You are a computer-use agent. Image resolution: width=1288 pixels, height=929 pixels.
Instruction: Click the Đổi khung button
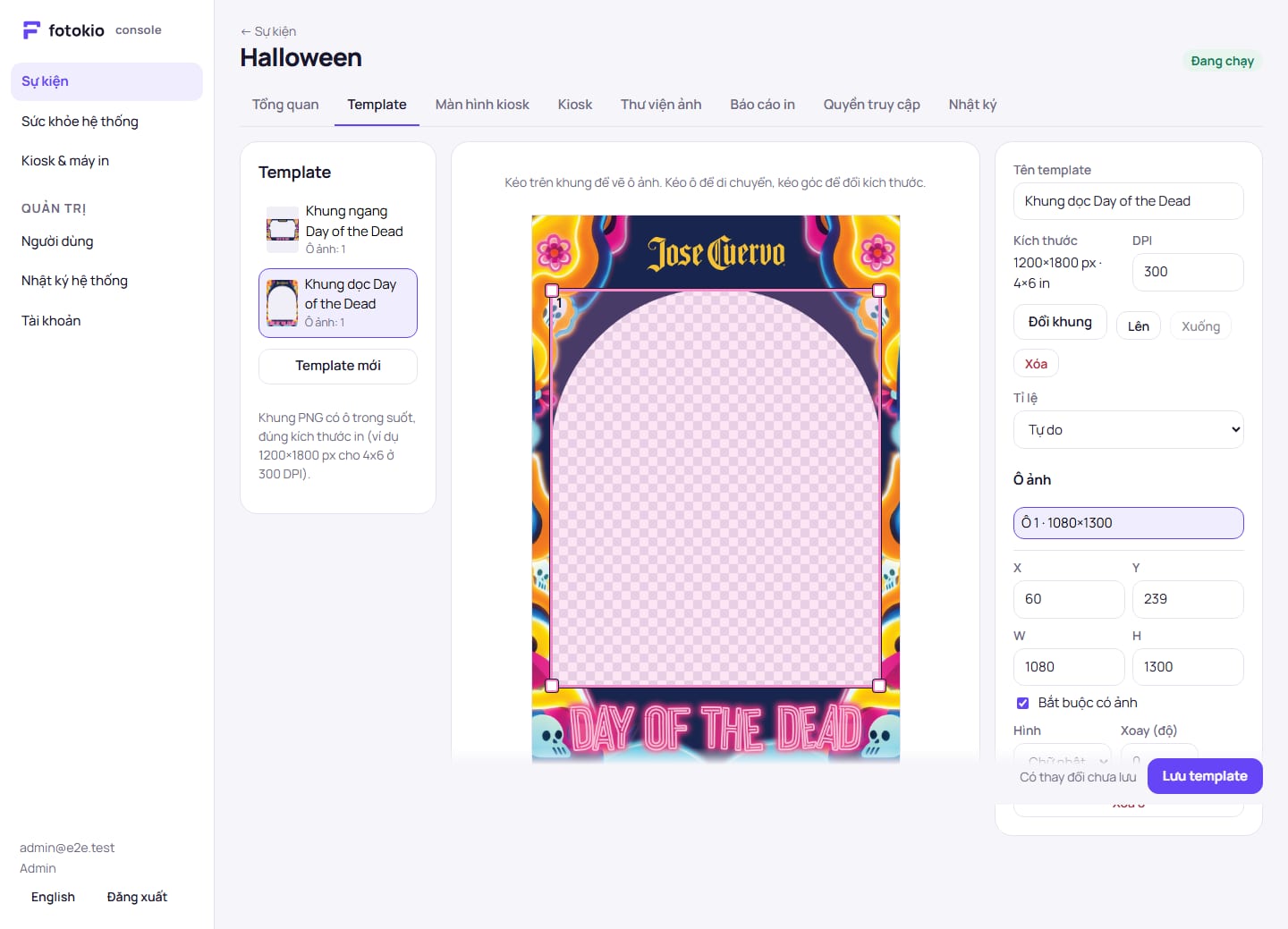pos(1060,322)
